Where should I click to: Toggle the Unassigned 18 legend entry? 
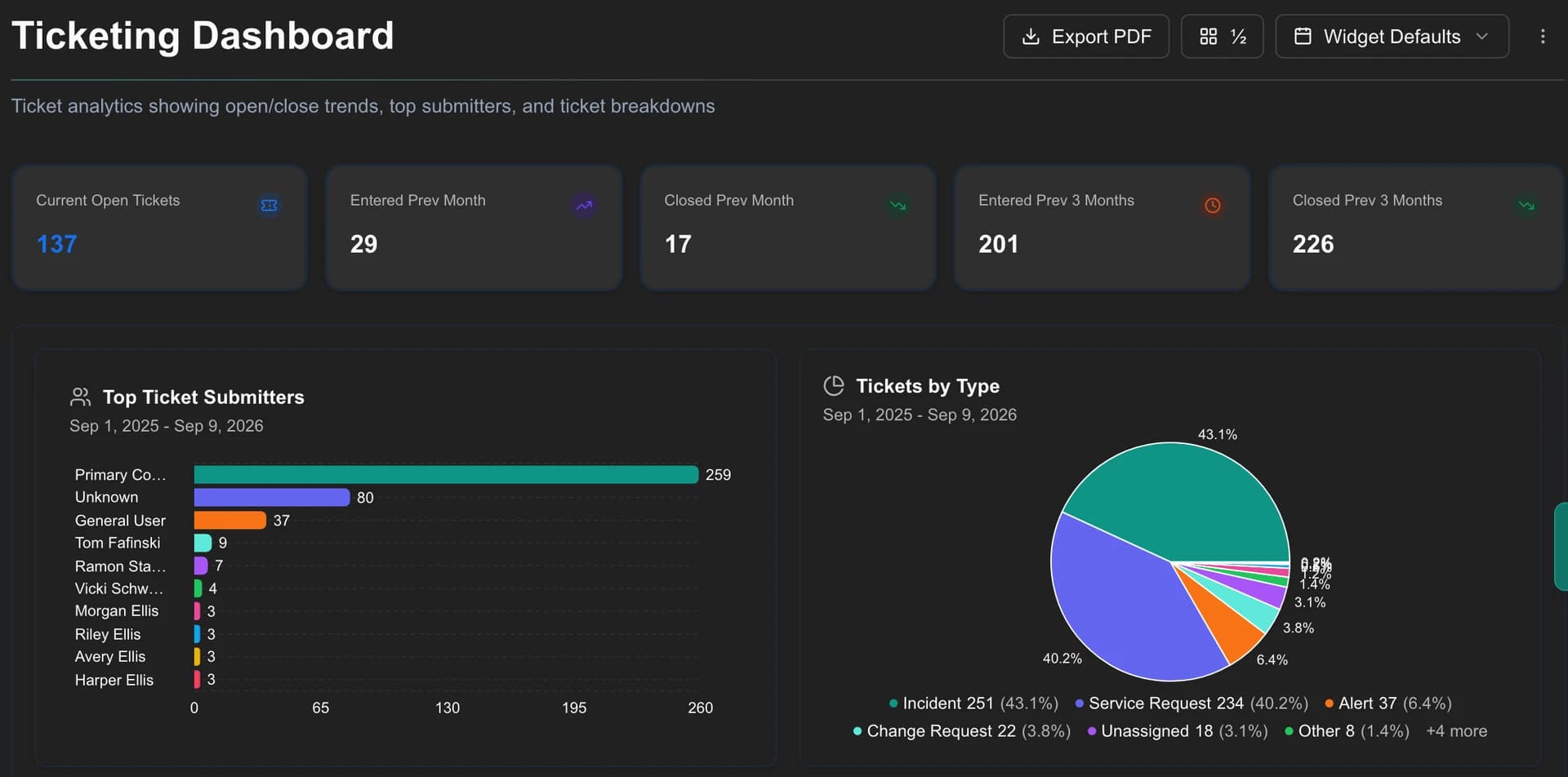pos(1178,731)
